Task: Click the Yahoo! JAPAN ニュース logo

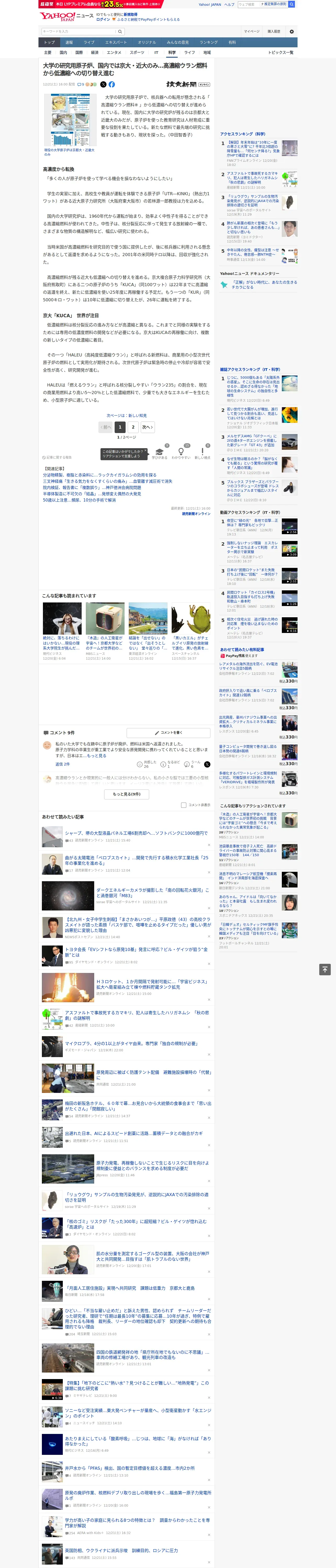Action: (x=66, y=16)
